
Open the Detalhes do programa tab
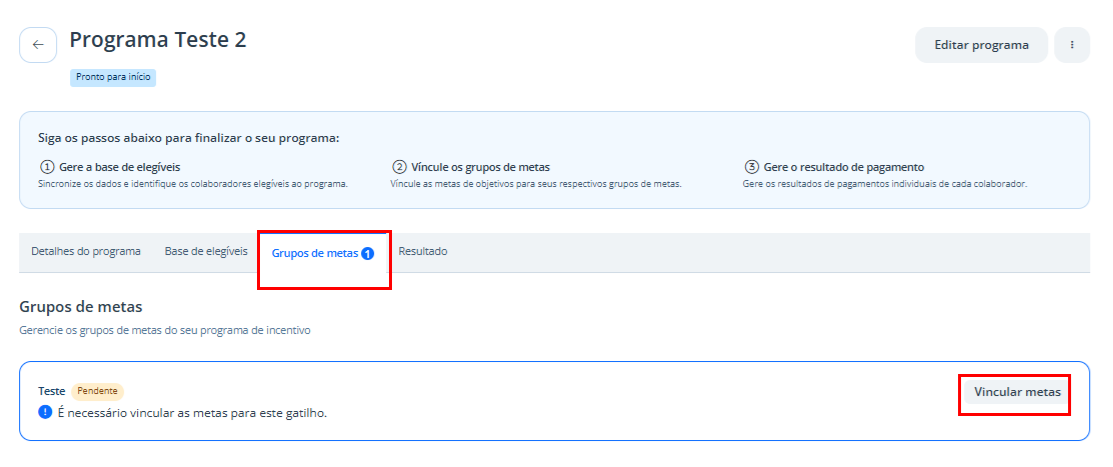pos(86,251)
